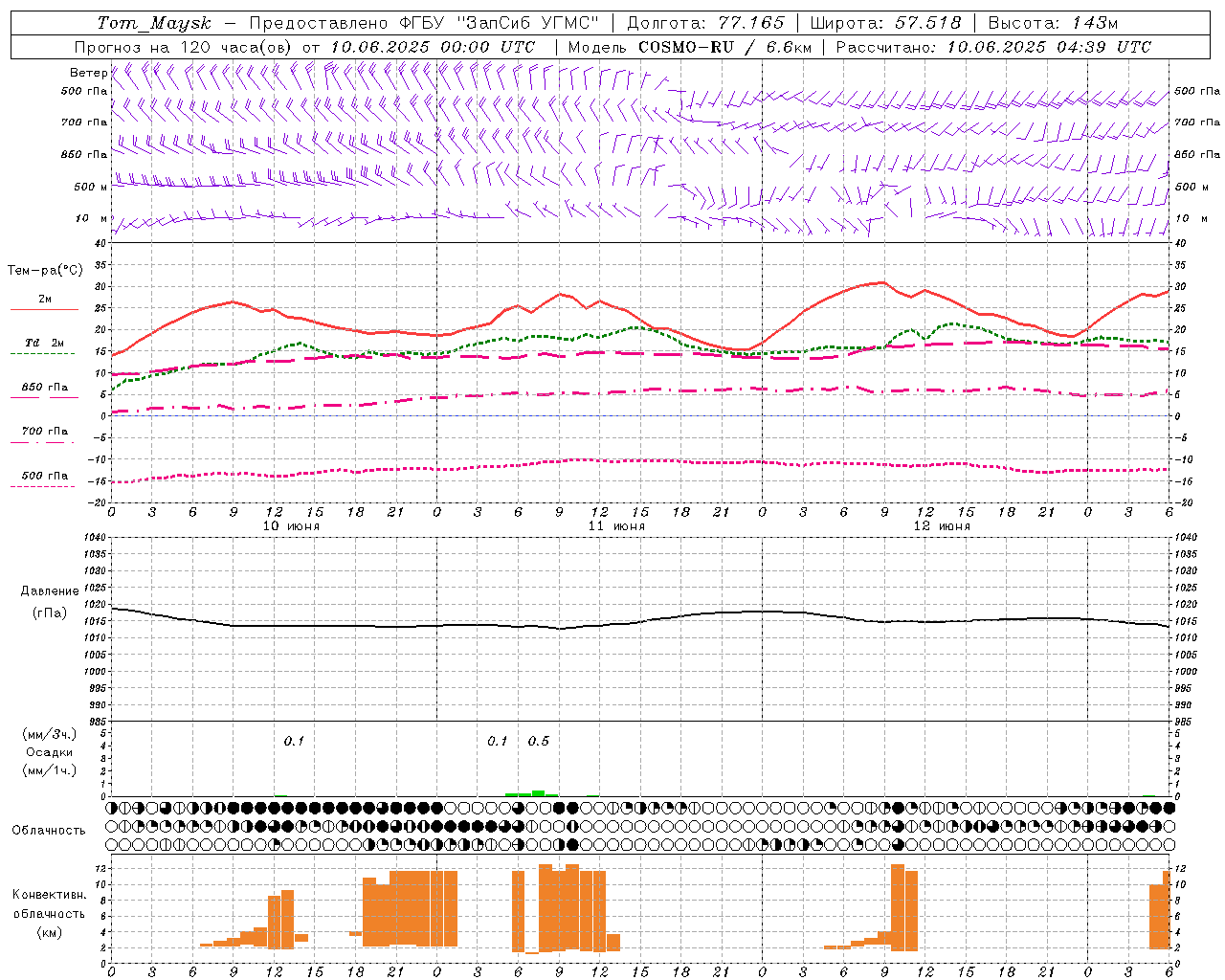Click the '(мм/3ч.)' precipitation unit label
Screen dimensions: 1225x980
(50, 734)
